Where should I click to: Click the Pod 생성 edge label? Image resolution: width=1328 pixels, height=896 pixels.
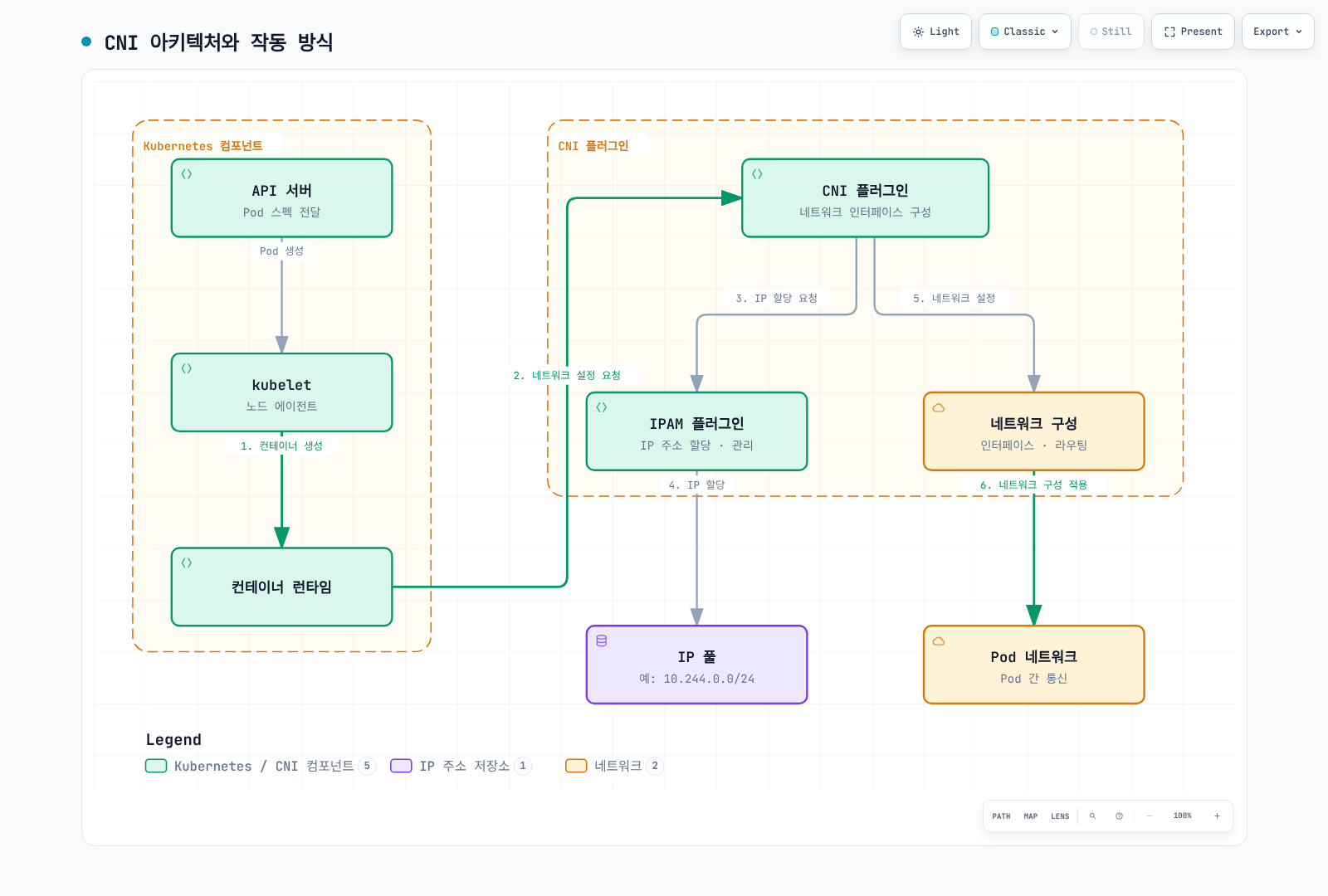pyautogui.click(x=281, y=251)
